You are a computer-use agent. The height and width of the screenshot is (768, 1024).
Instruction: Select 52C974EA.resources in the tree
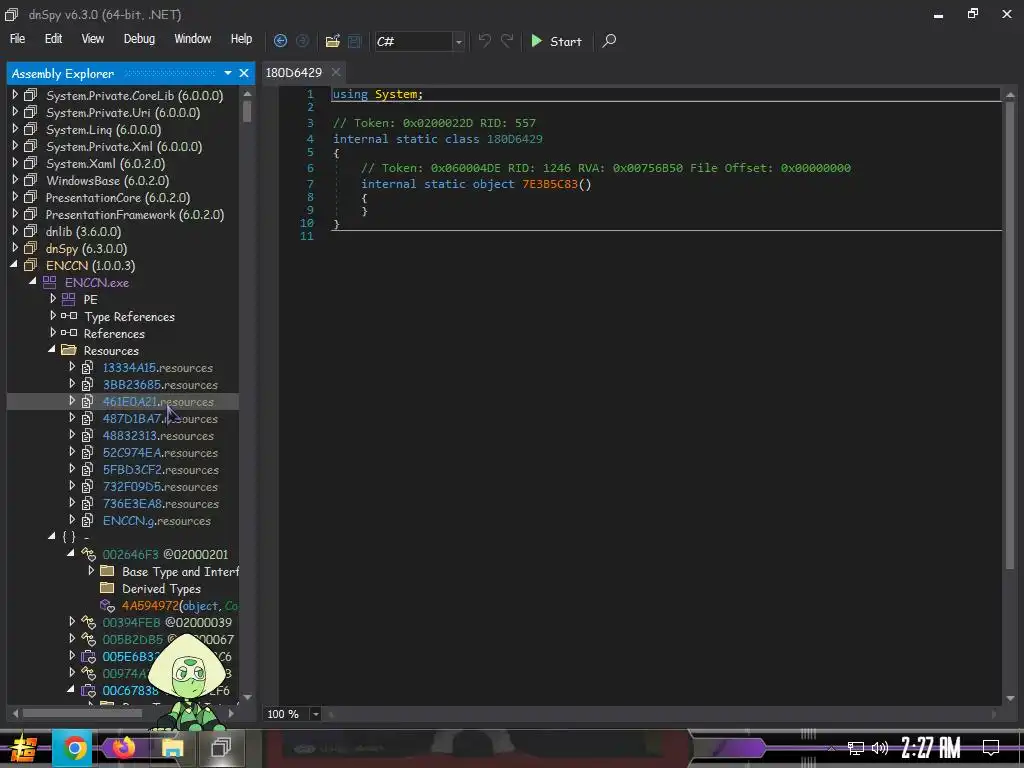[x=160, y=452]
